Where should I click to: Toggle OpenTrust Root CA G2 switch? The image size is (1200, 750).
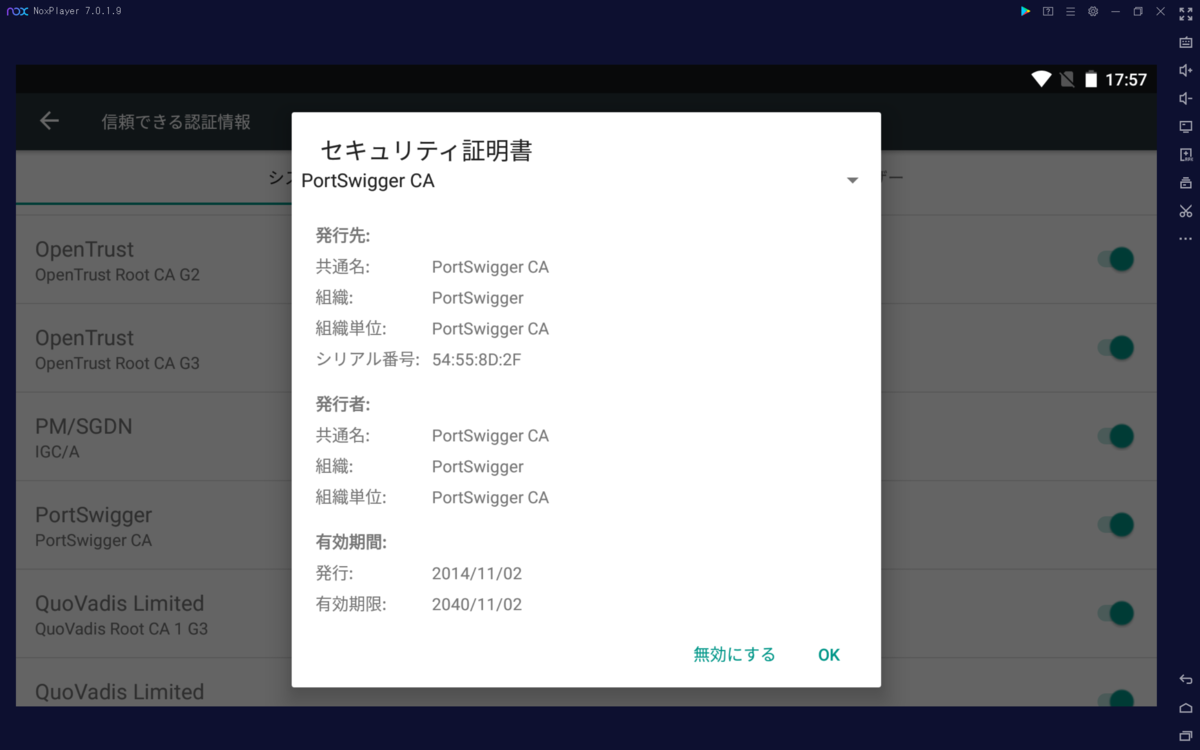[x=1115, y=260]
